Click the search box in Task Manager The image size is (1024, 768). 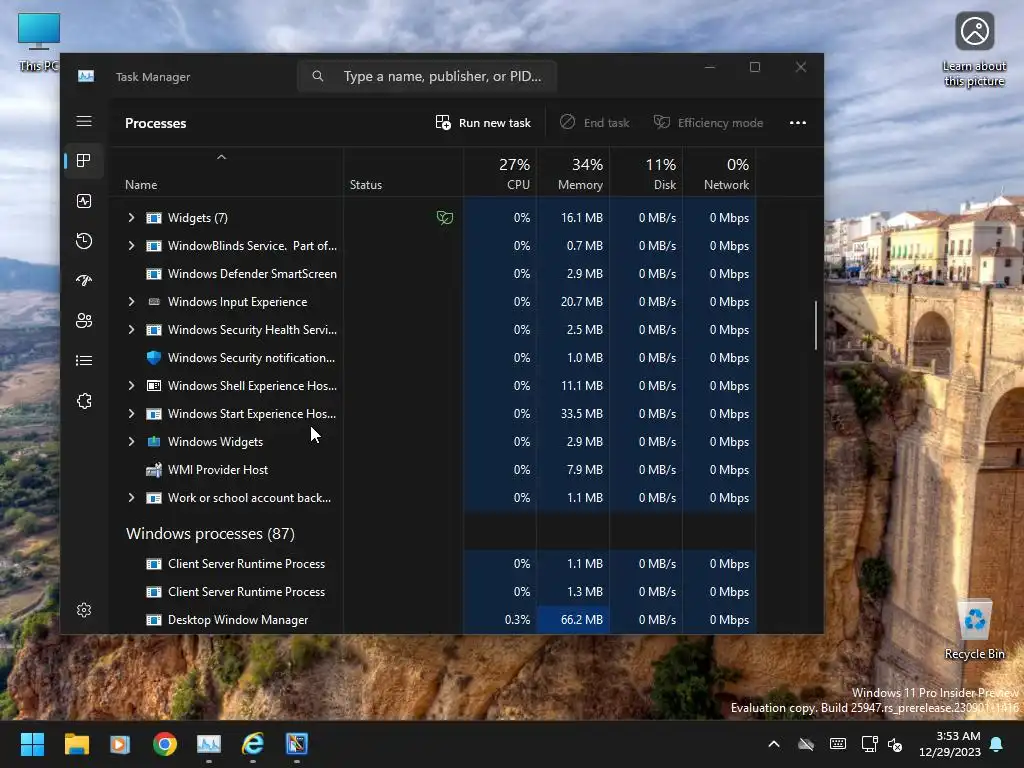click(x=427, y=76)
